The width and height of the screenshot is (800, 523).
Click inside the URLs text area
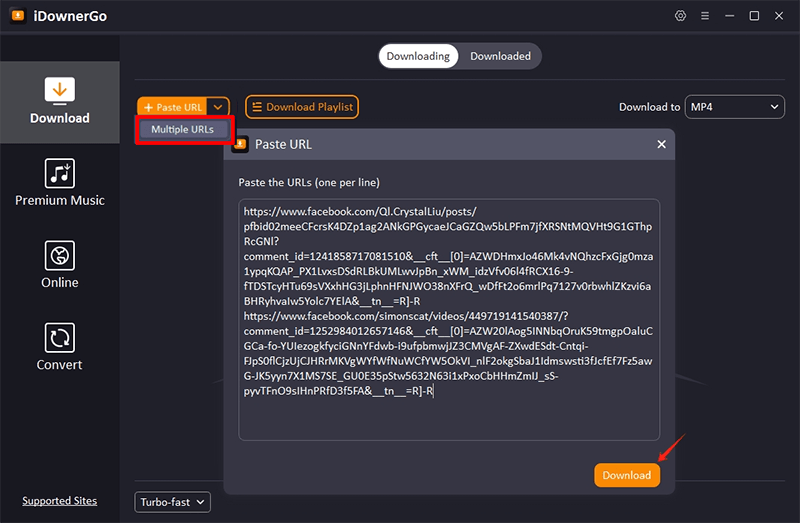448,420
